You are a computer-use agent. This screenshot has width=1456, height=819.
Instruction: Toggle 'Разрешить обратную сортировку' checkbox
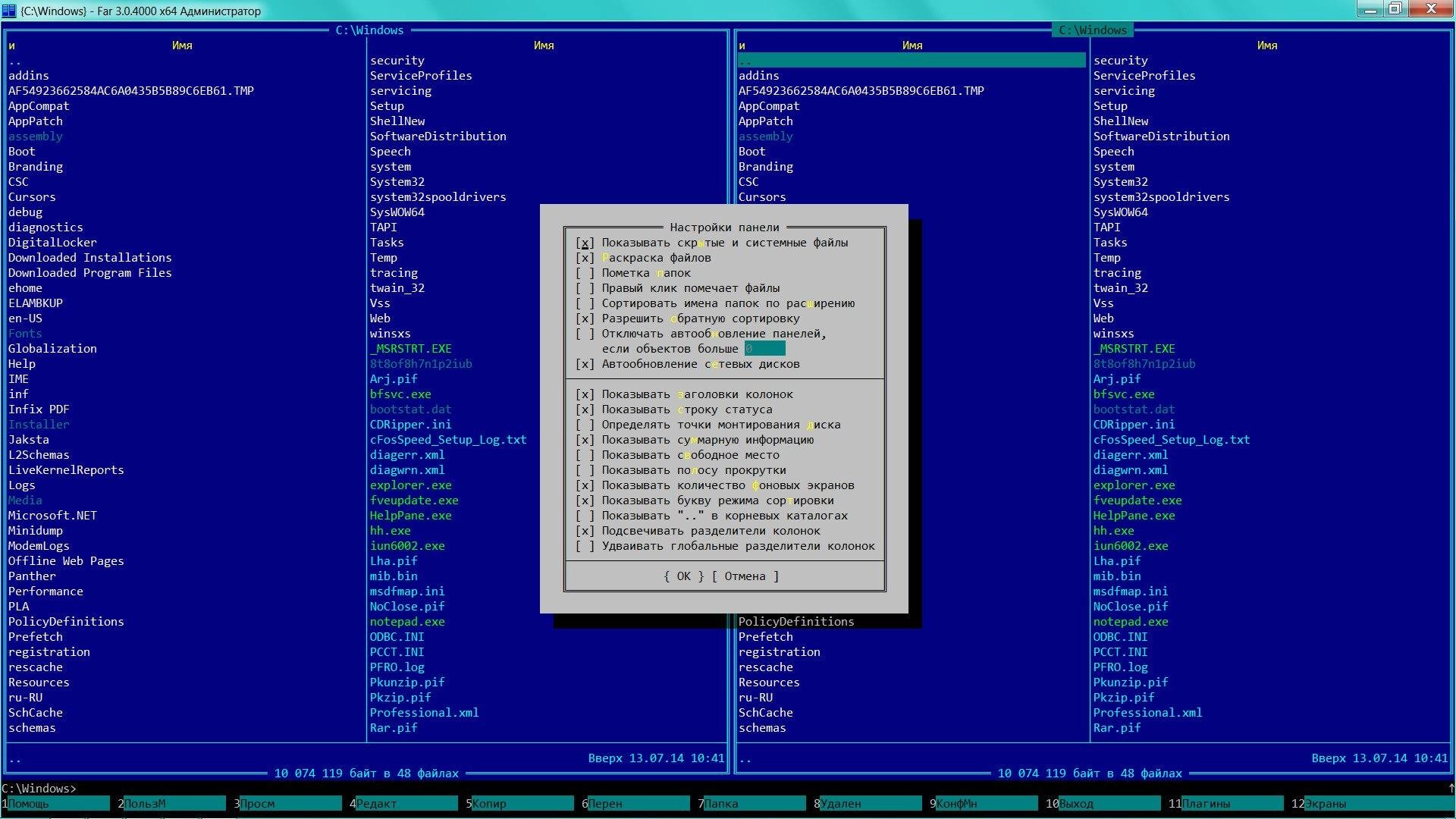[x=585, y=318]
